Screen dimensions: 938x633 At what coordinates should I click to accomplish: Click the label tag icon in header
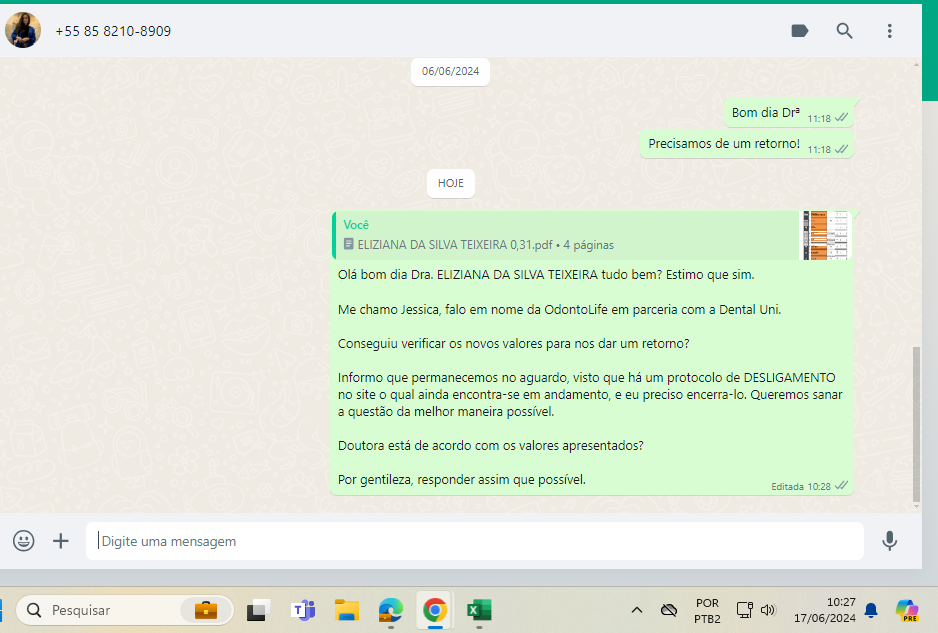tap(799, 31)
